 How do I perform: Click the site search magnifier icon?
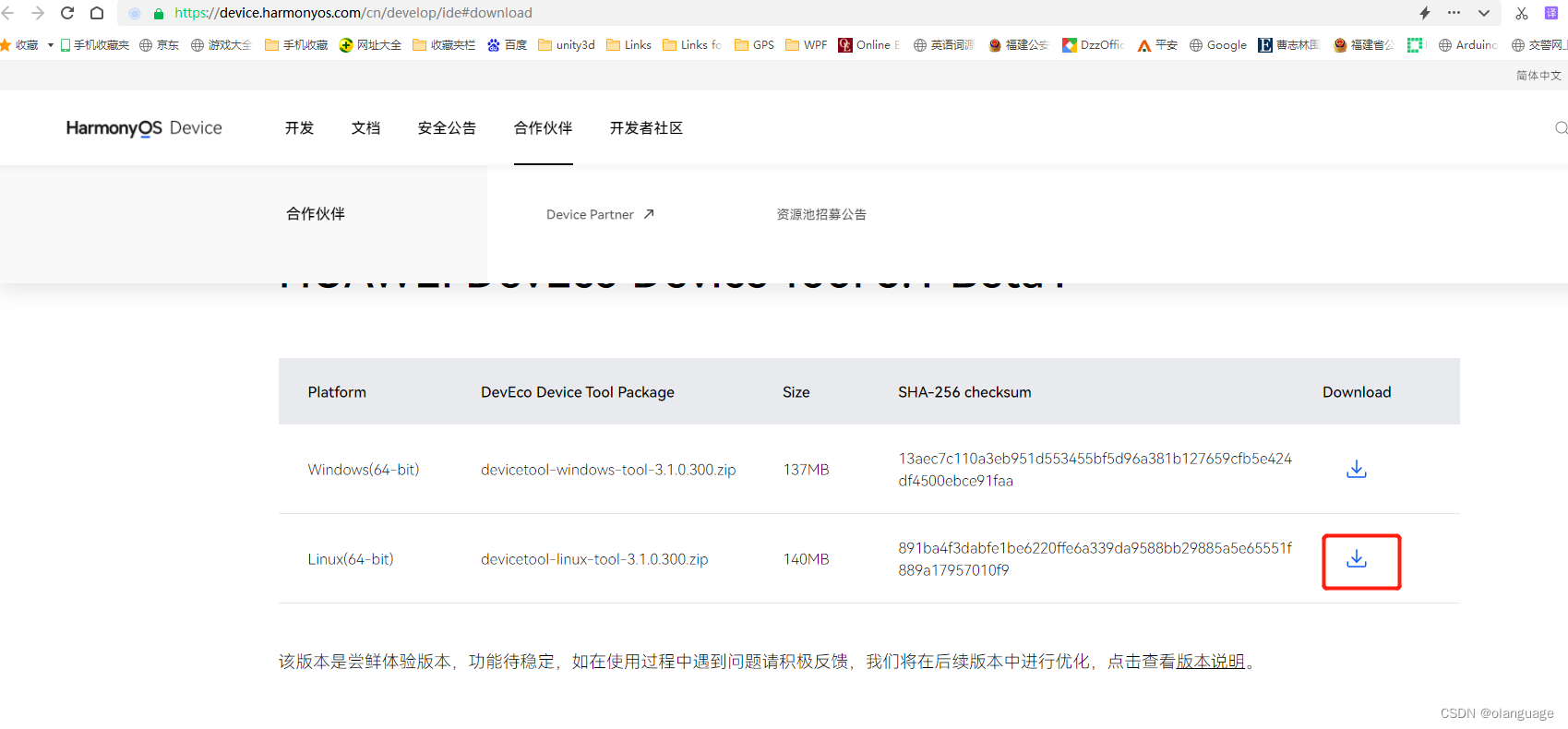click(1561, 128)
